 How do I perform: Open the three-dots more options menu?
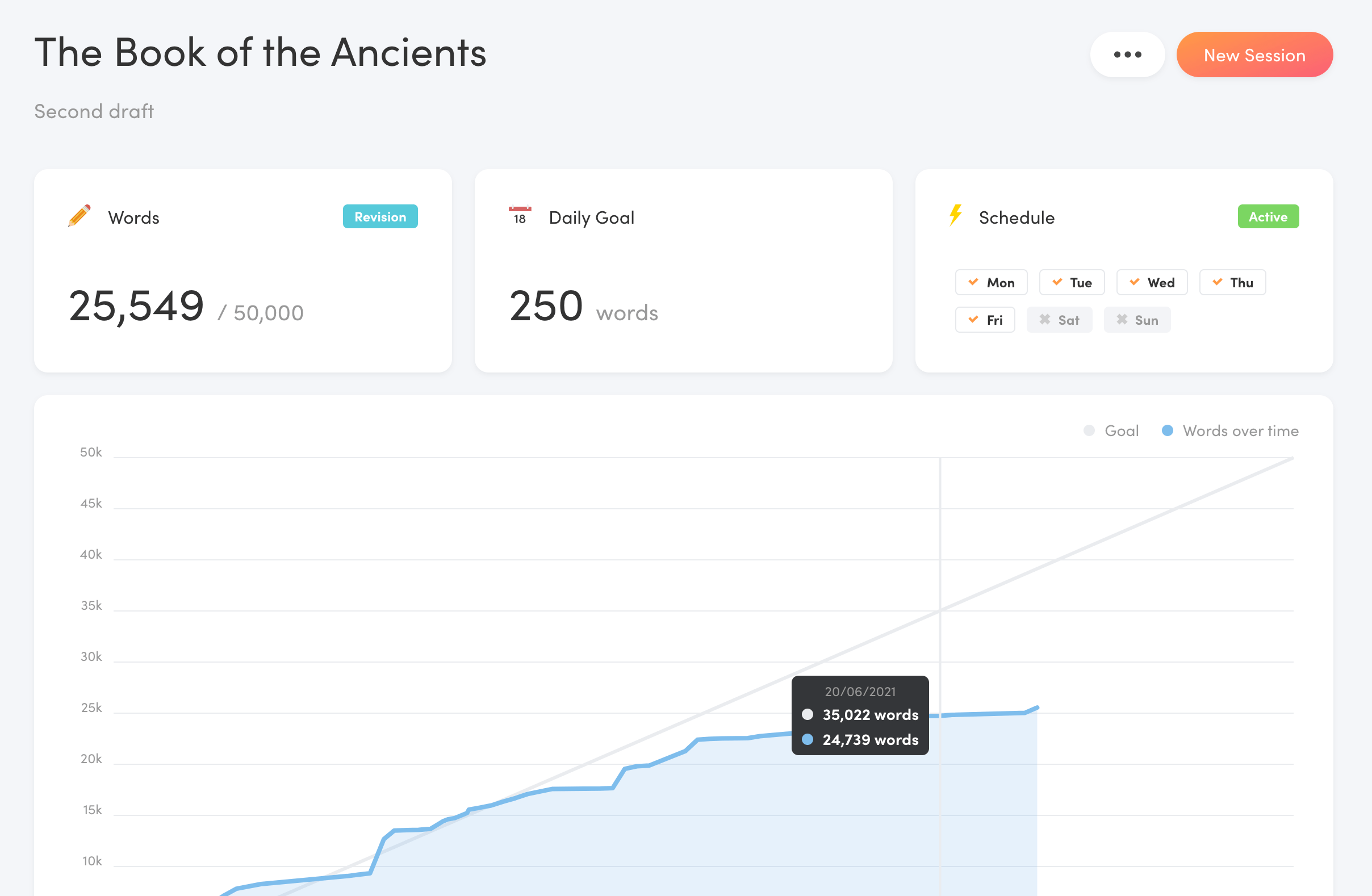tap(1127, 55)
